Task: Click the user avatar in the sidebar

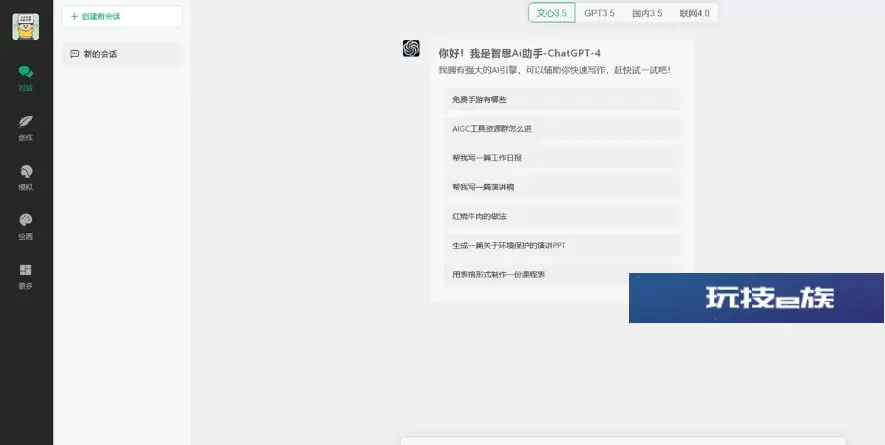Action: click(26, 27)
